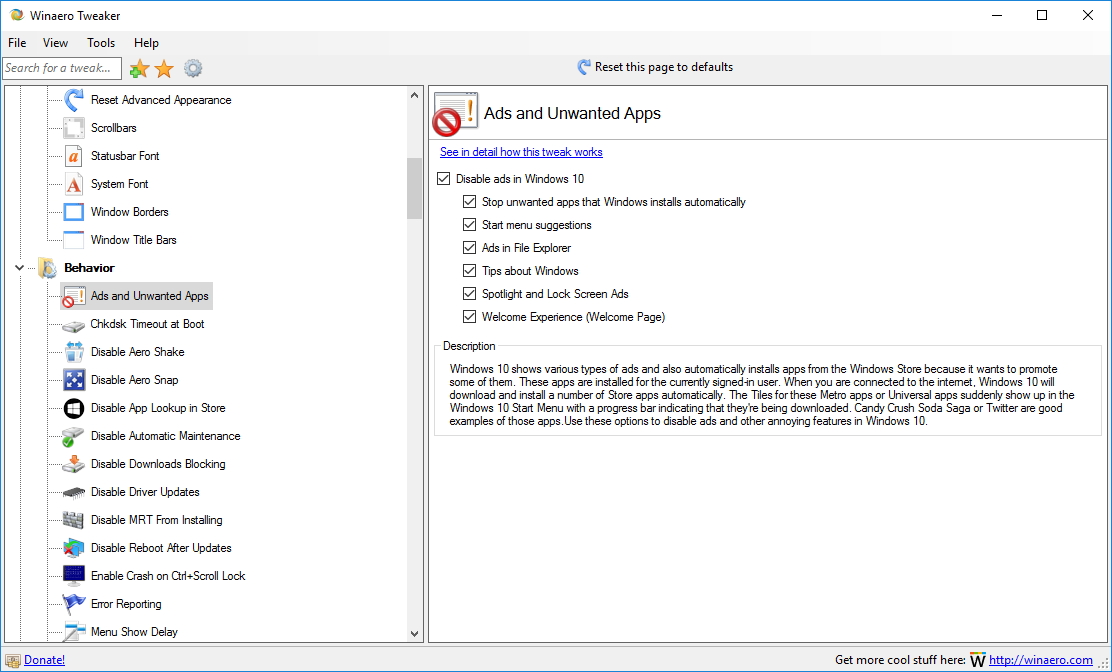Screen dimensions: 1112x672
Task: Open See in detail how this tweak works
Action: pyautogui.click(x=521, y=152)
